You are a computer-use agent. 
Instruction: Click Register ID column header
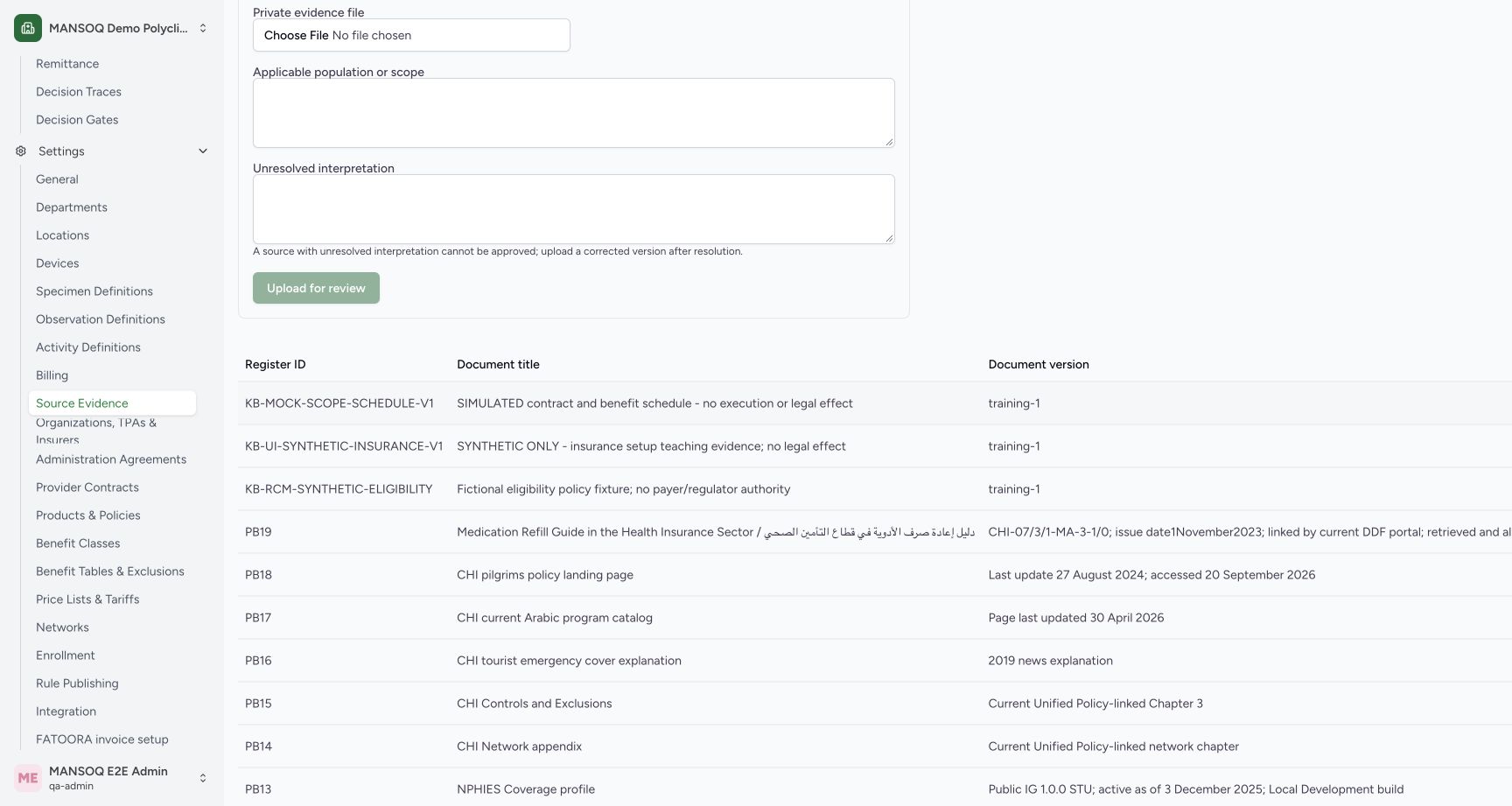click(x=276, y=365)
